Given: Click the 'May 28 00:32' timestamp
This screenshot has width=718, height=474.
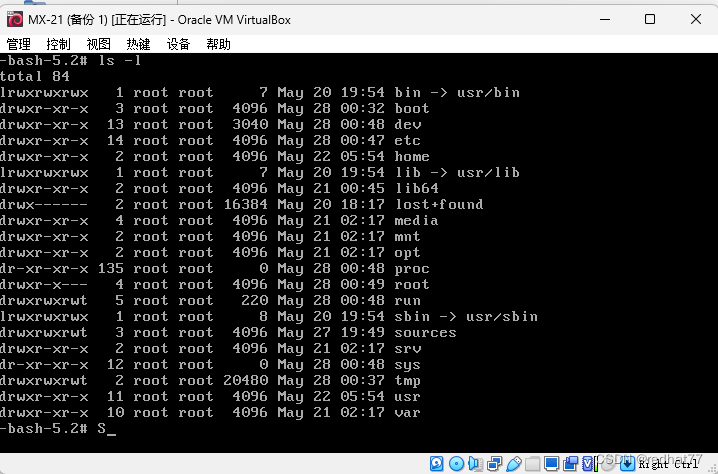Looking at the screenshot, I should [331, 109].
